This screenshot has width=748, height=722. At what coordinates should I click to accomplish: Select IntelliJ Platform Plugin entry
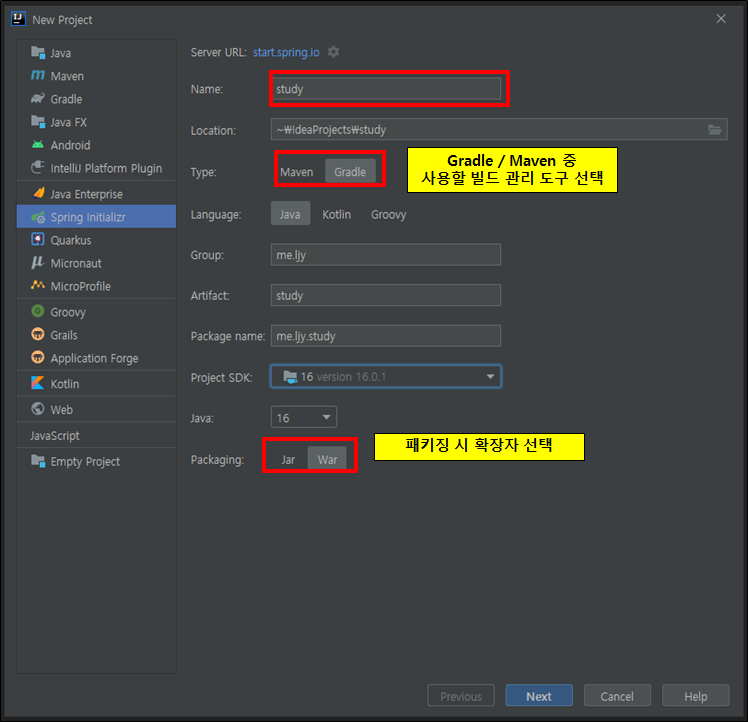pos(96,168)
